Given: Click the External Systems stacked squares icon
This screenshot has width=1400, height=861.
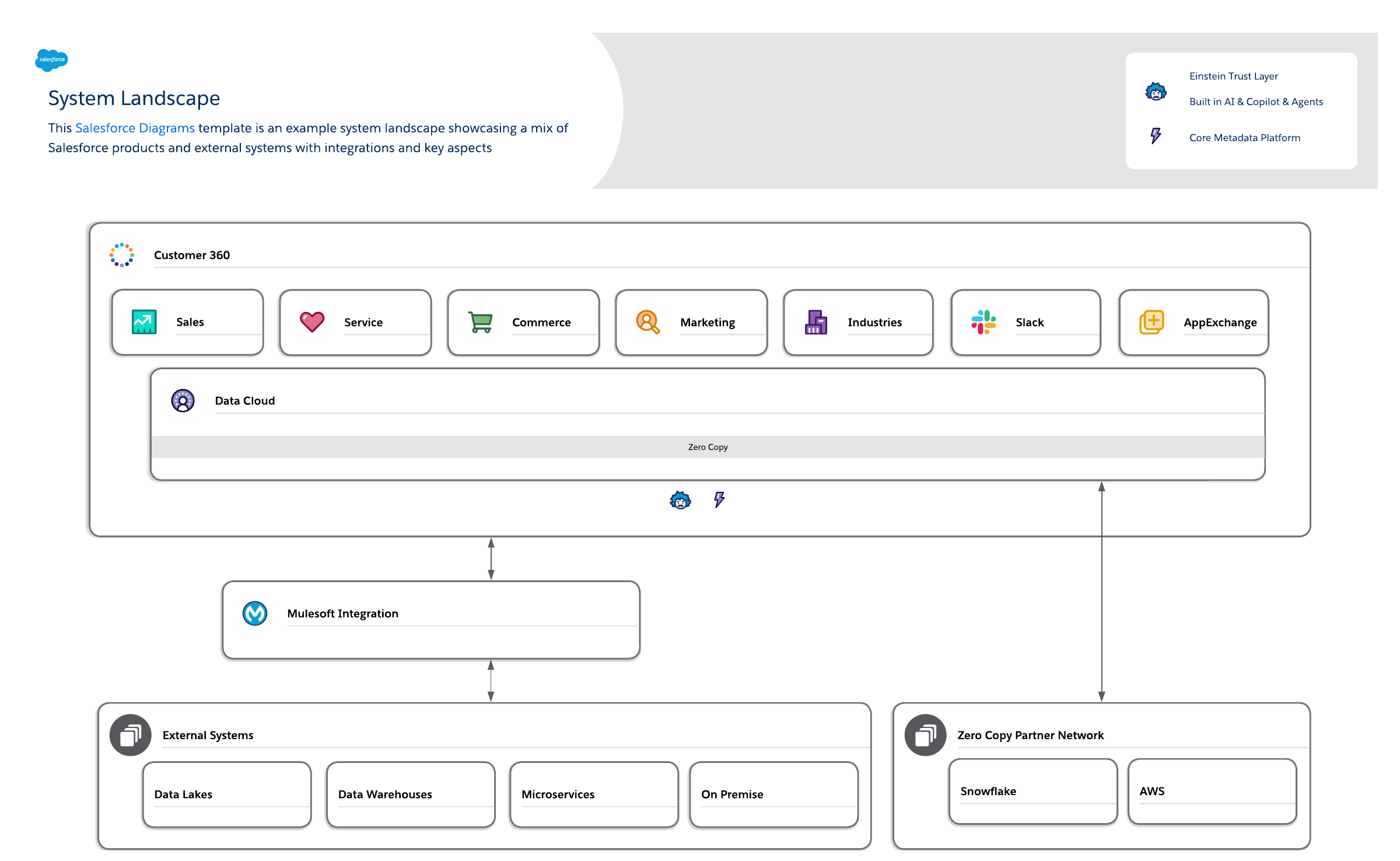Looking at the screenshot, I should pos(131,735).
